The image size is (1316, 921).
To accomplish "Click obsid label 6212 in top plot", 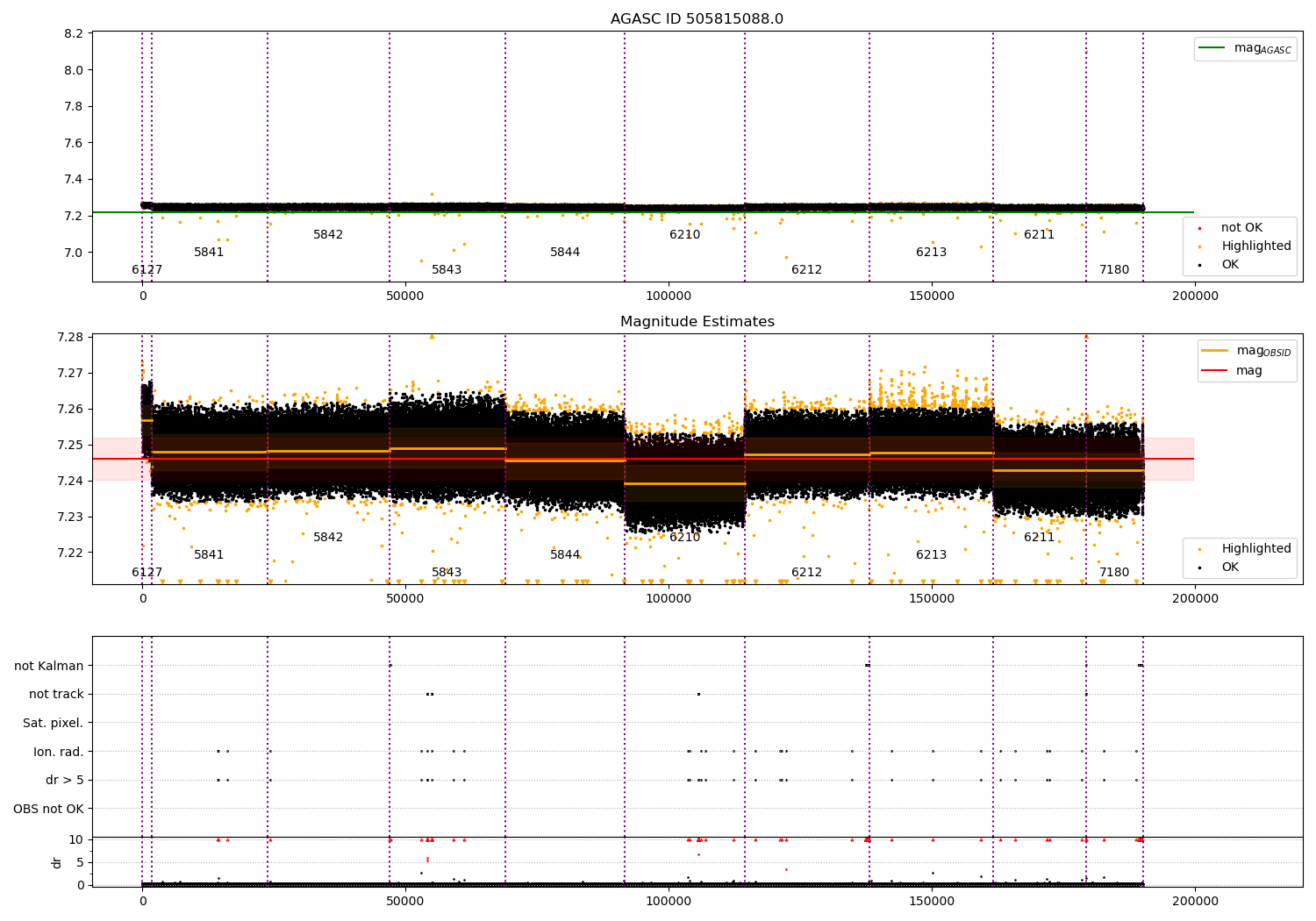I will pyautogui.click(x=807, y=270).
